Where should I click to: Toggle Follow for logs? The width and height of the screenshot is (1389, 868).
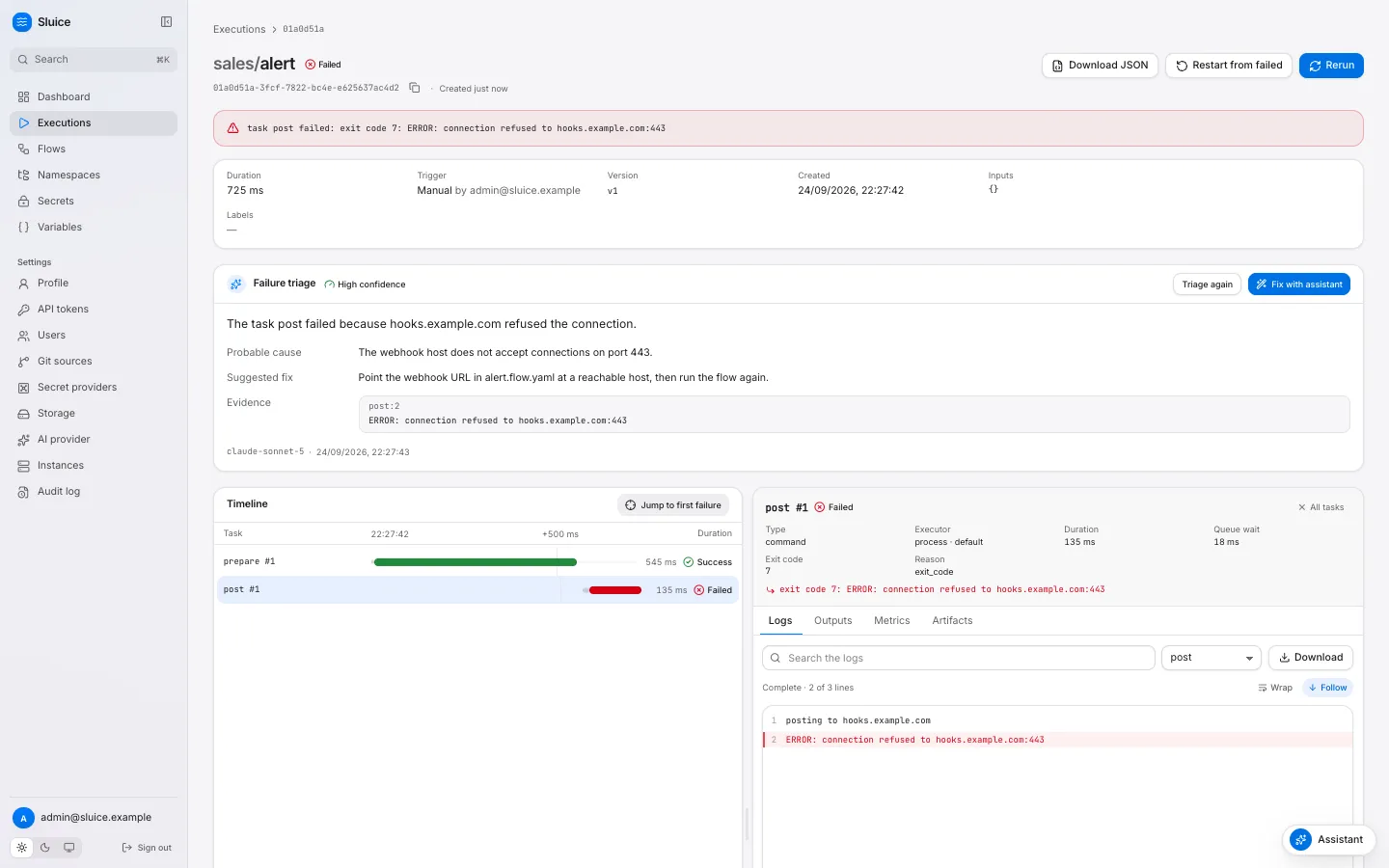[x=1328, y=688]
